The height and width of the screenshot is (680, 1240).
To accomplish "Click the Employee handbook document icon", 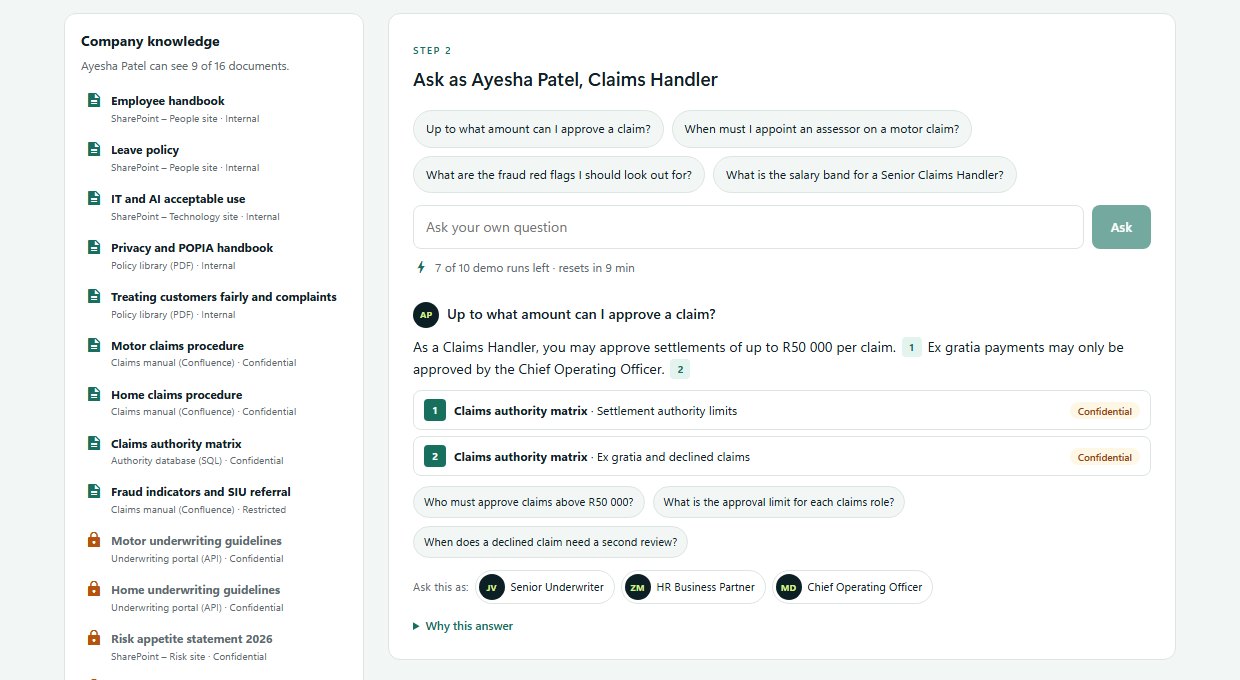I will pyautogui.click(x=94, y=100).
